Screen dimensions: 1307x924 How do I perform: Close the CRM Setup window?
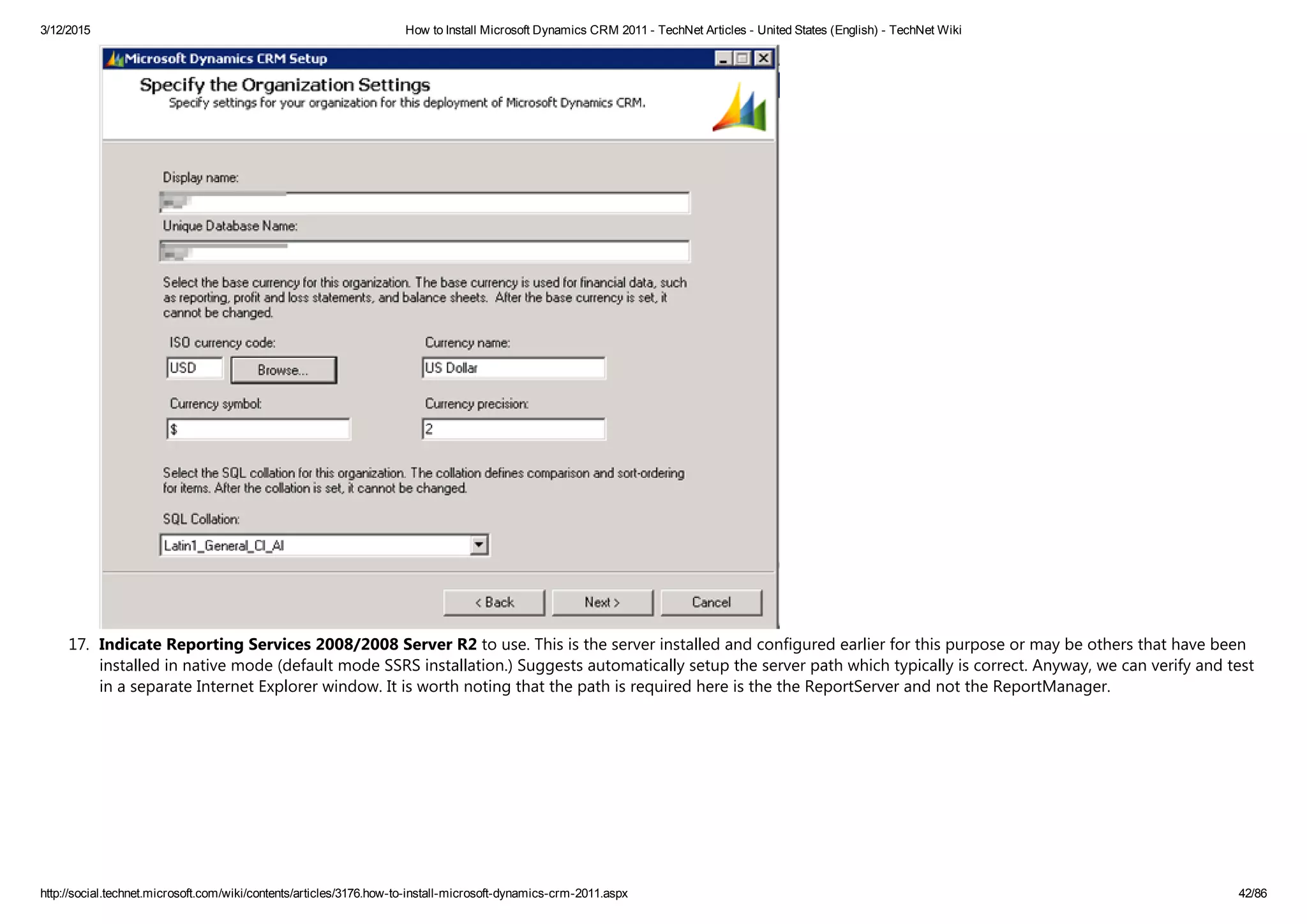[763, 59]
